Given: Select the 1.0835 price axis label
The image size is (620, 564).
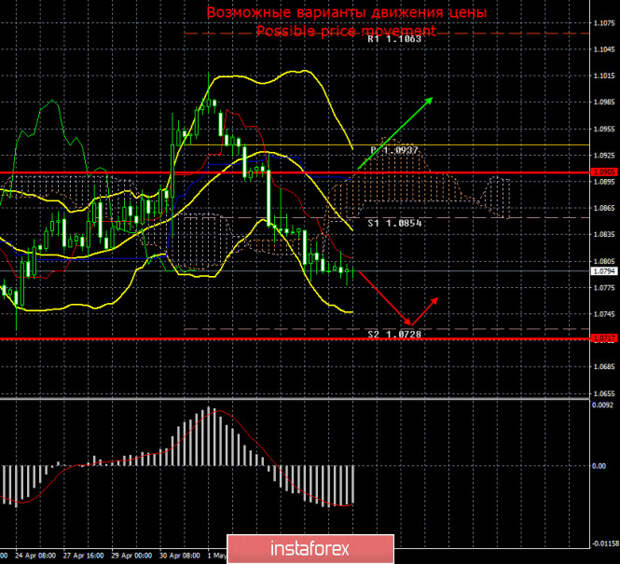Looking at the screenshot, I should (604, 234).
